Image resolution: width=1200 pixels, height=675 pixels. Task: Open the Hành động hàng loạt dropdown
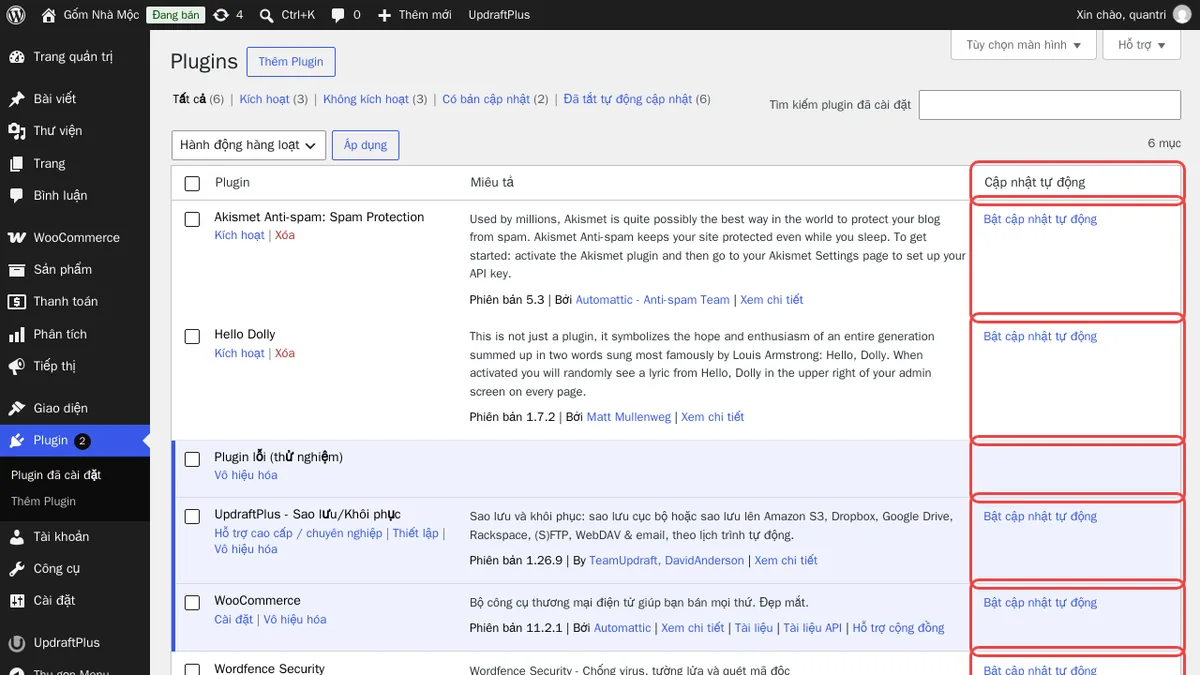coord(249,145)
